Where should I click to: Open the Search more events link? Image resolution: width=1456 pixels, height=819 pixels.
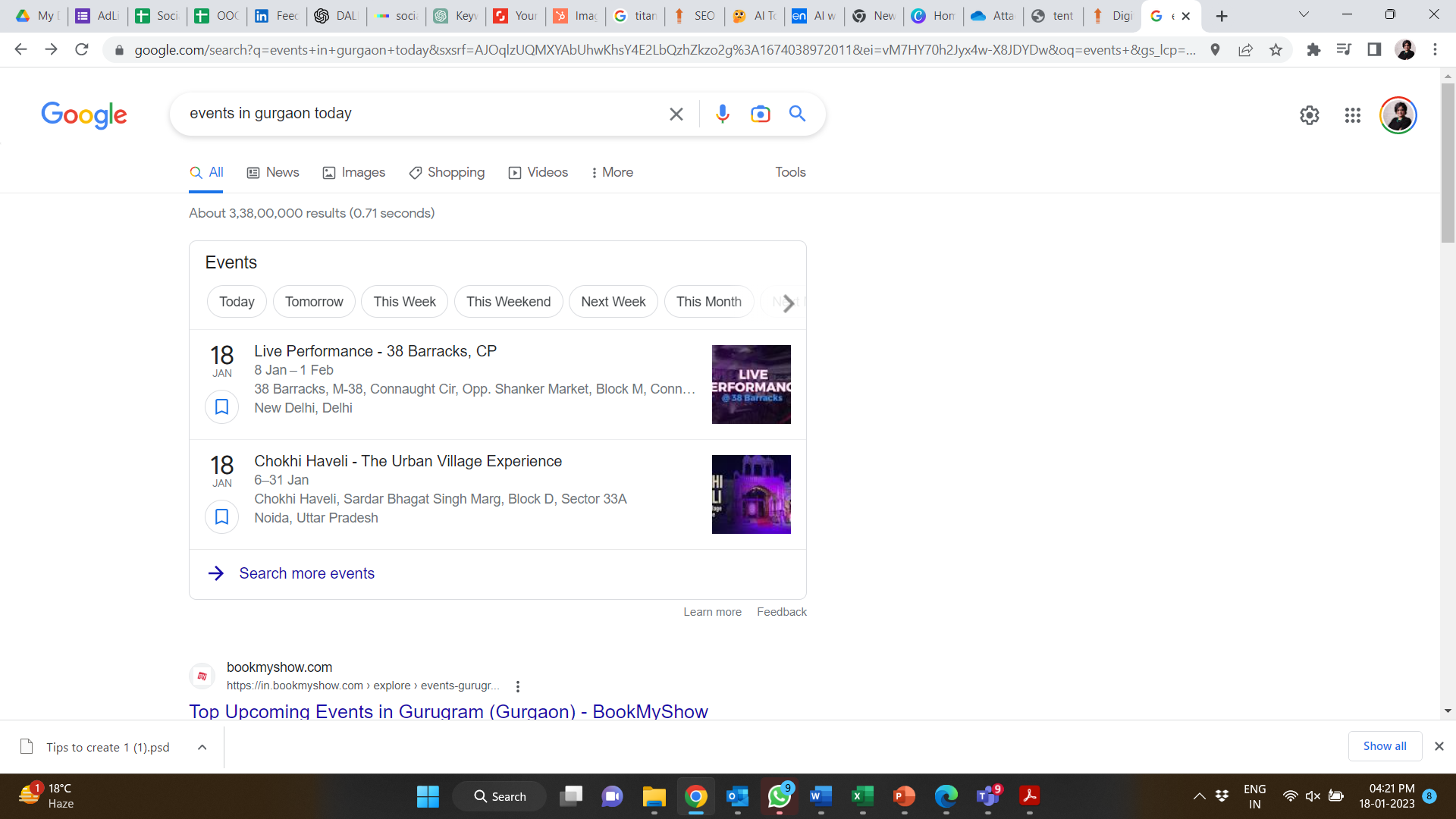pyautogui.click(x=306, y=573)
